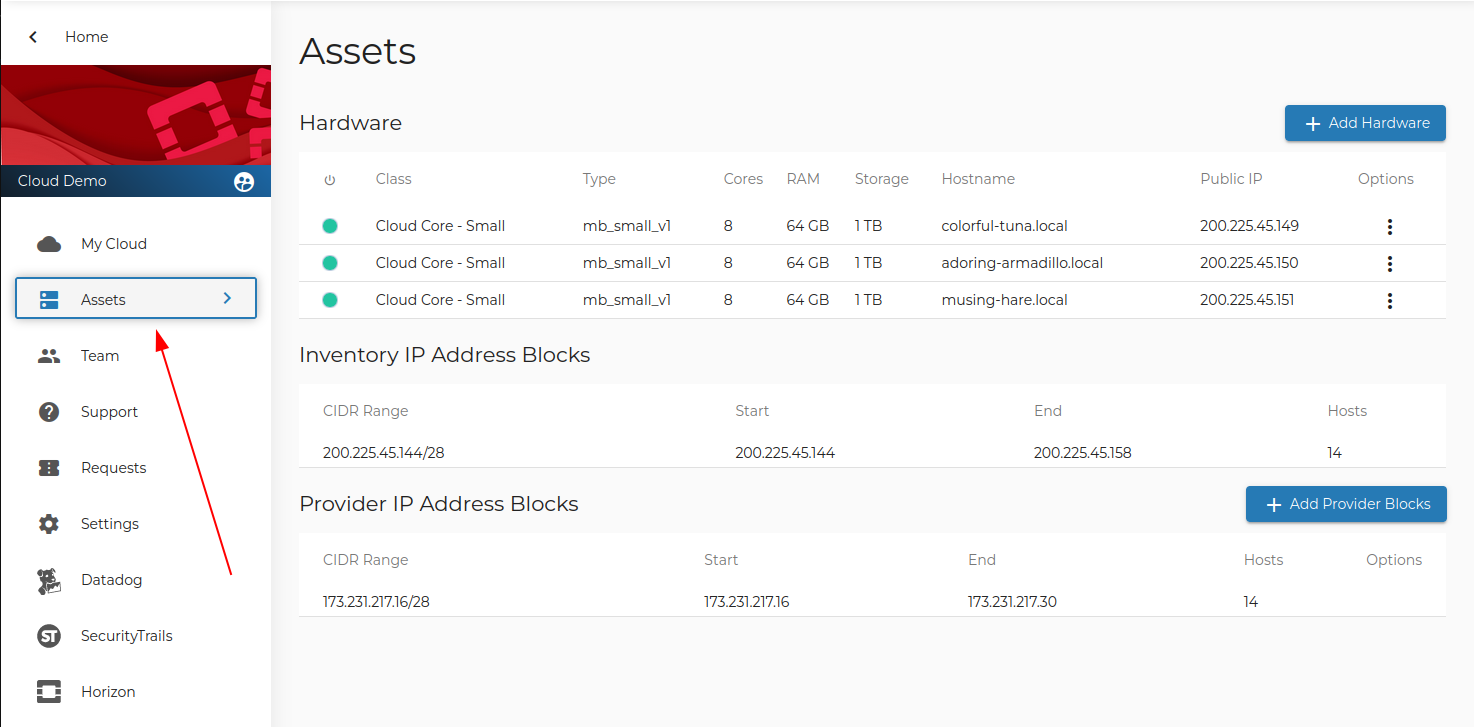Click the green status dot for musing-hare.local

(330, 300)
